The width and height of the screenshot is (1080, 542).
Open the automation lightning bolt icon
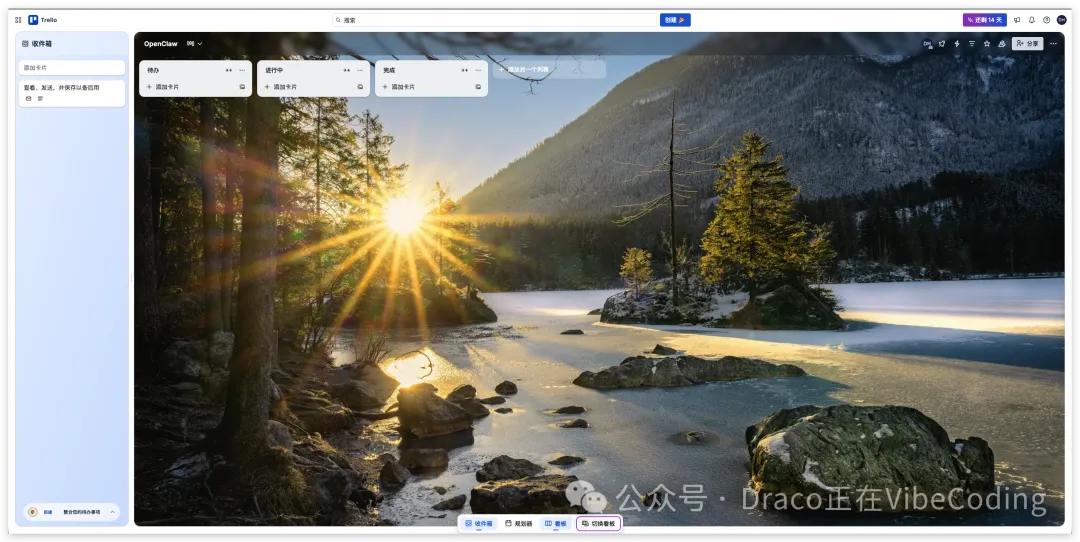[x=957, y=44]
